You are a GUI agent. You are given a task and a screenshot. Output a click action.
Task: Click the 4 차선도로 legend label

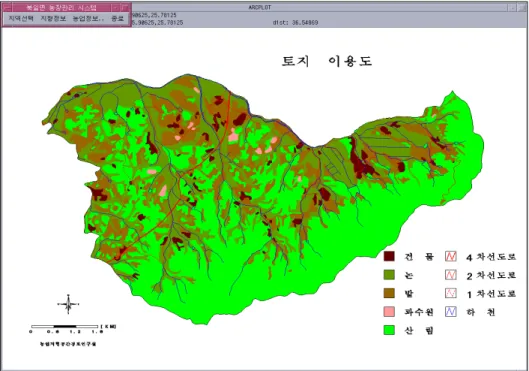point(491,257)
